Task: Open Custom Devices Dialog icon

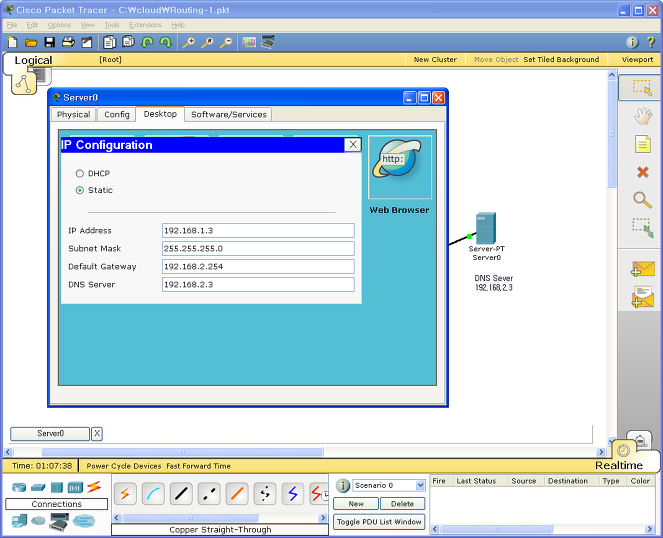Action: coord(268,42)
